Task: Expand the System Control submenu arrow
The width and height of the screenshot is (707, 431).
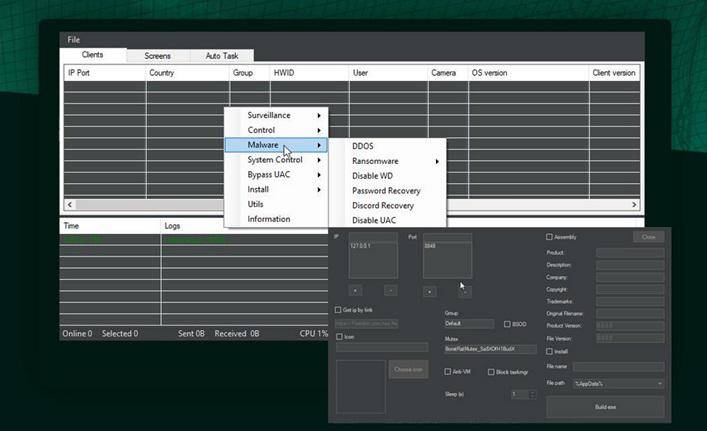Action: [319, 160]
